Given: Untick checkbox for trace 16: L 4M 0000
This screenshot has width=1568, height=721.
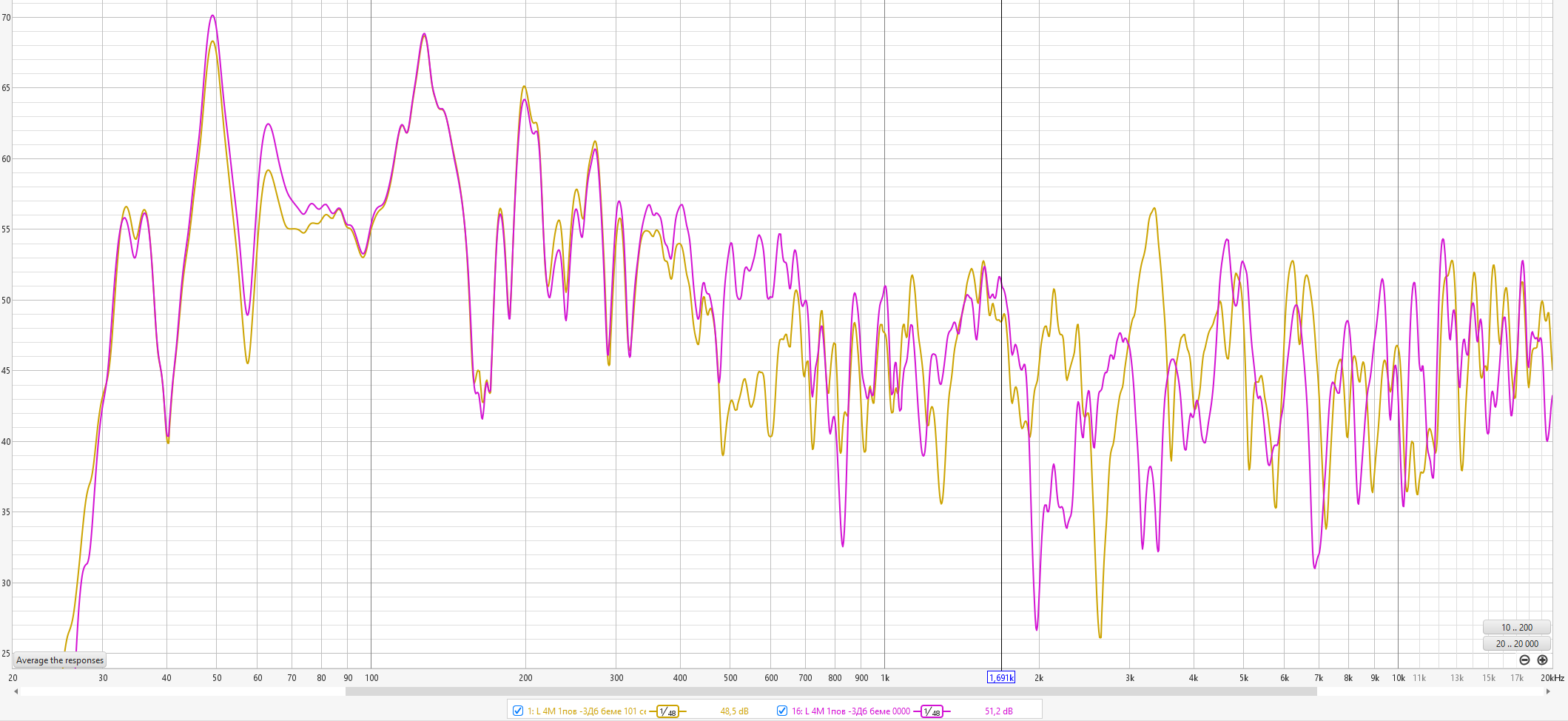Looking at the screenshot, I should (x=782, y=711).
